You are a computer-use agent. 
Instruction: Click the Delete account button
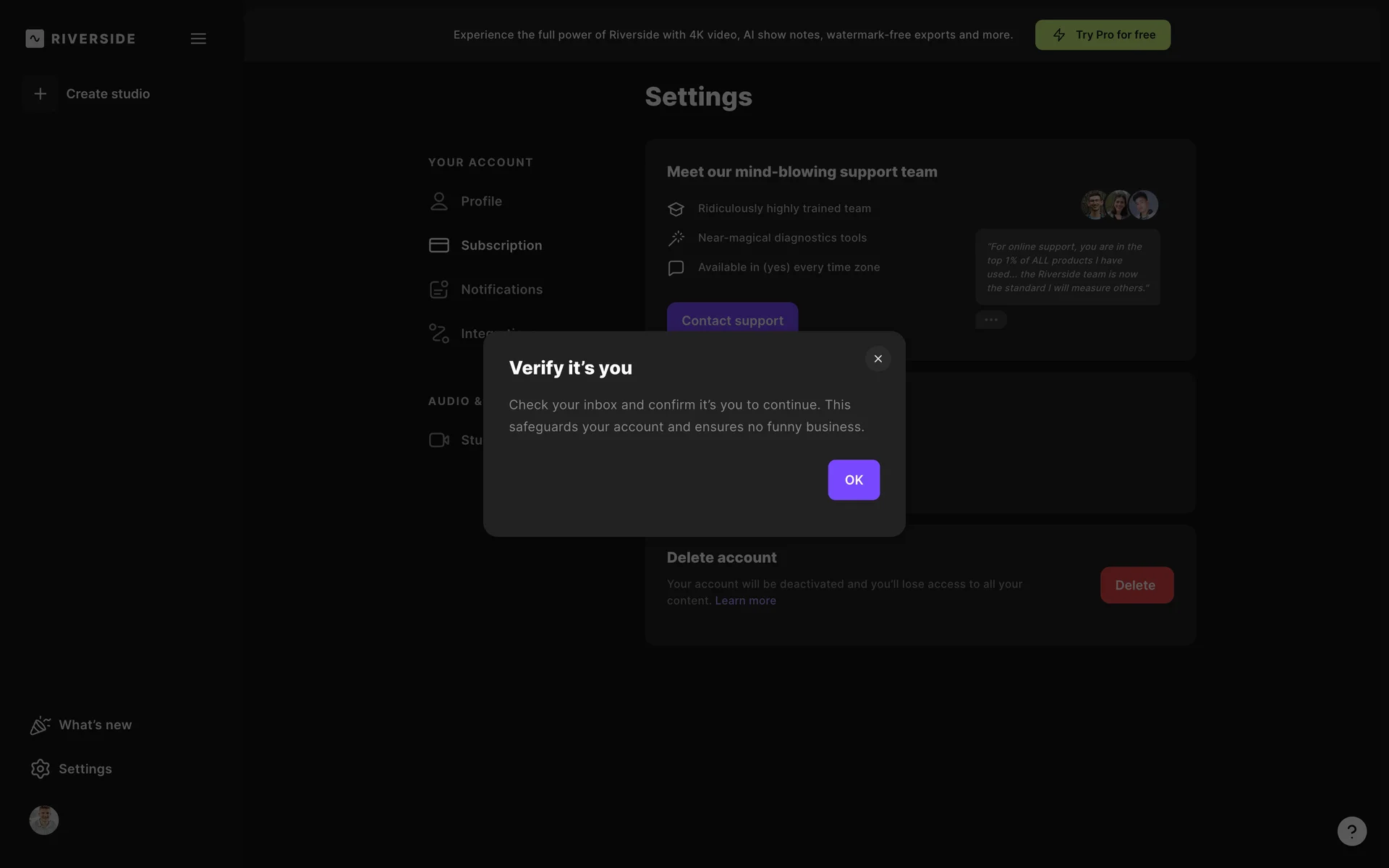tap(1136, 585)
